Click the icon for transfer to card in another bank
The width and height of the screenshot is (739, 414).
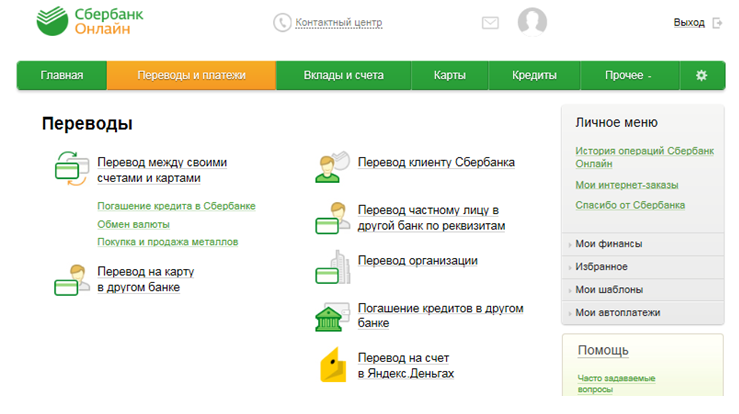point(72,280)
